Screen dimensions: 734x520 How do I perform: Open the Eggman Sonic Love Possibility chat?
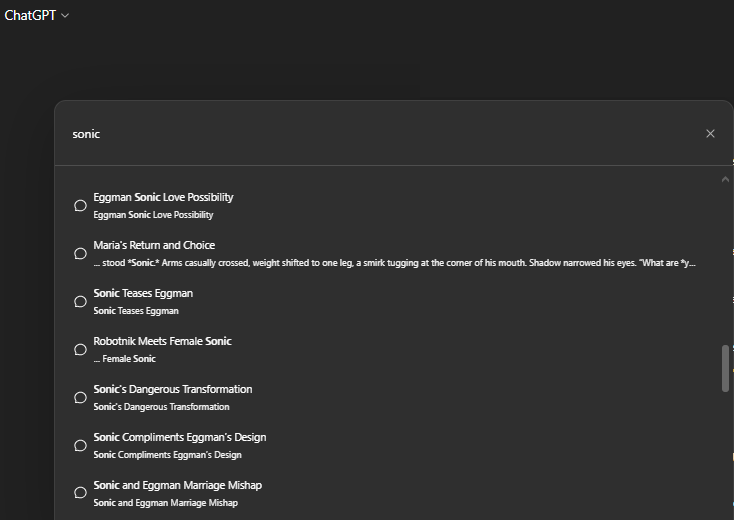tap(393, 206)
